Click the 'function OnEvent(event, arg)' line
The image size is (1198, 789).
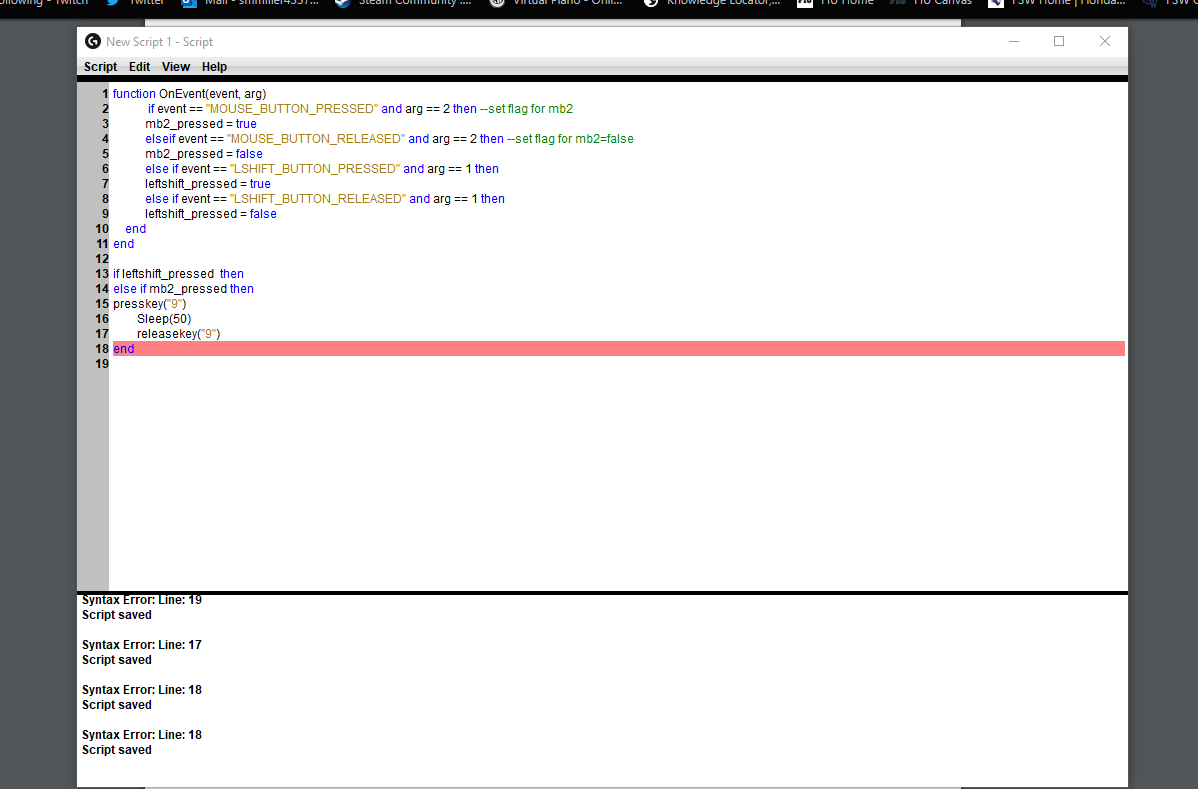click(x=189, y=94)
